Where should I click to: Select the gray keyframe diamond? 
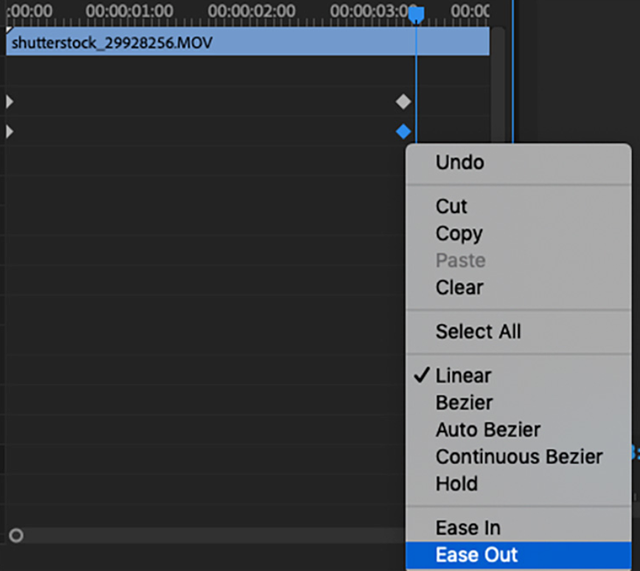403,102
